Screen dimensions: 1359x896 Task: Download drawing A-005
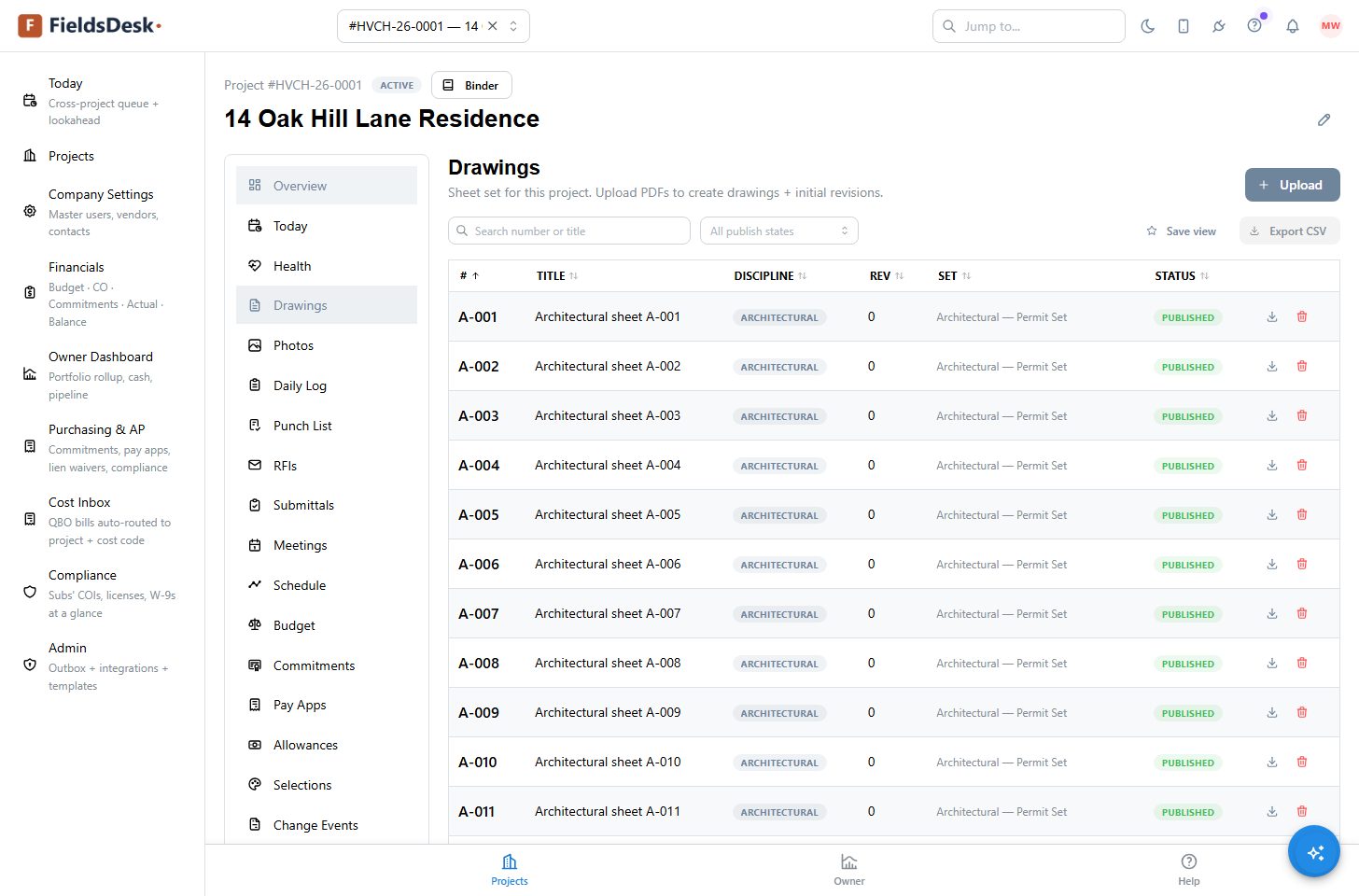[1272, 515]
